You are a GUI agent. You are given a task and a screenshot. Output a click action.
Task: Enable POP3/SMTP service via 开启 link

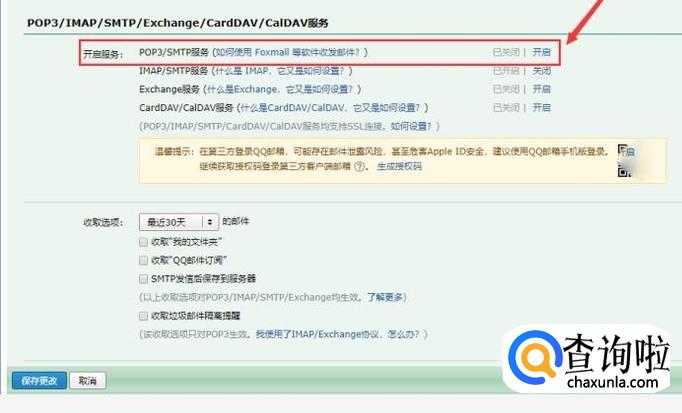point(542,52)
